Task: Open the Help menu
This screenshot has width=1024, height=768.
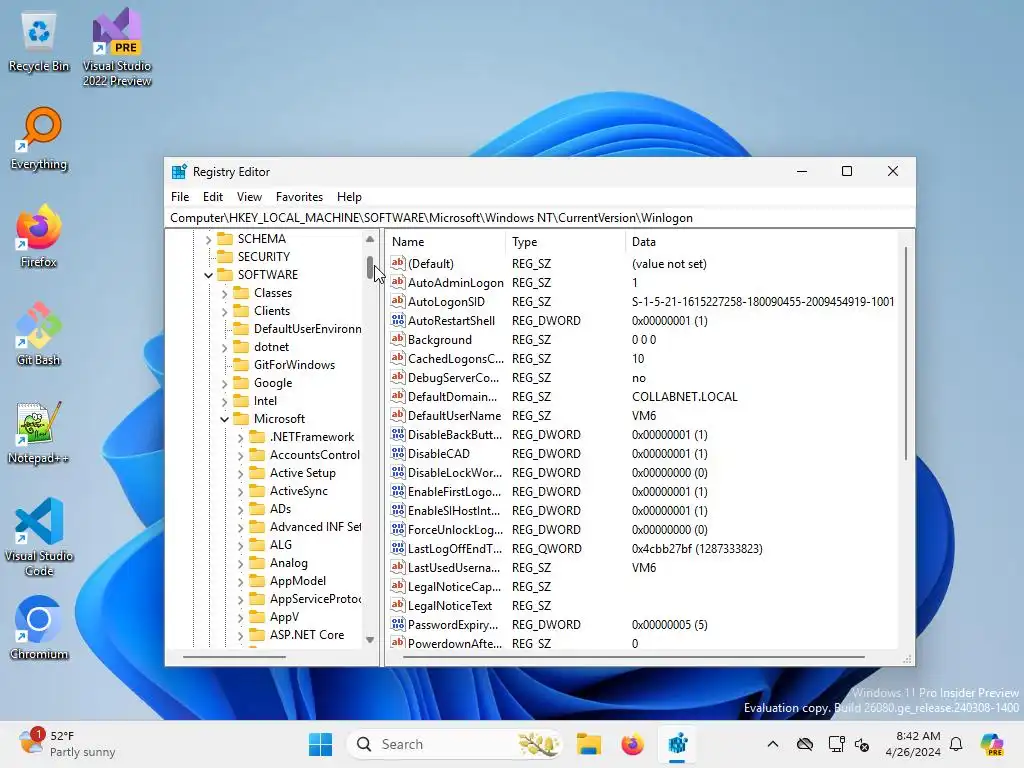Action: [349, 197]
